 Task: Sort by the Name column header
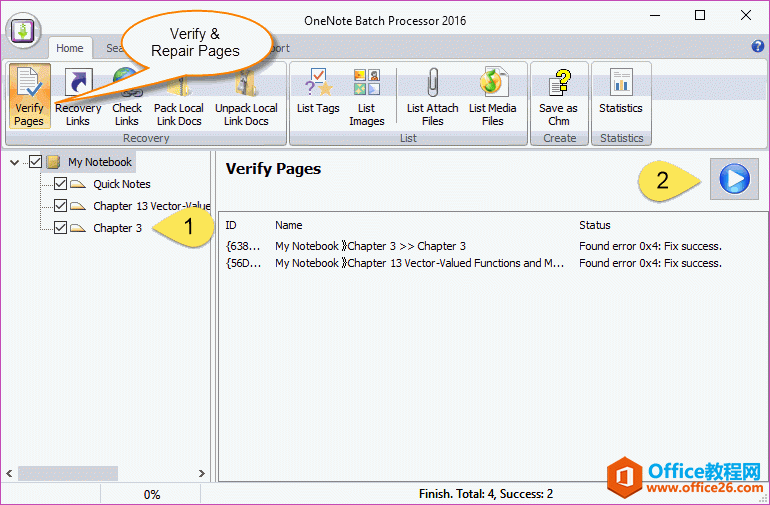289,225
